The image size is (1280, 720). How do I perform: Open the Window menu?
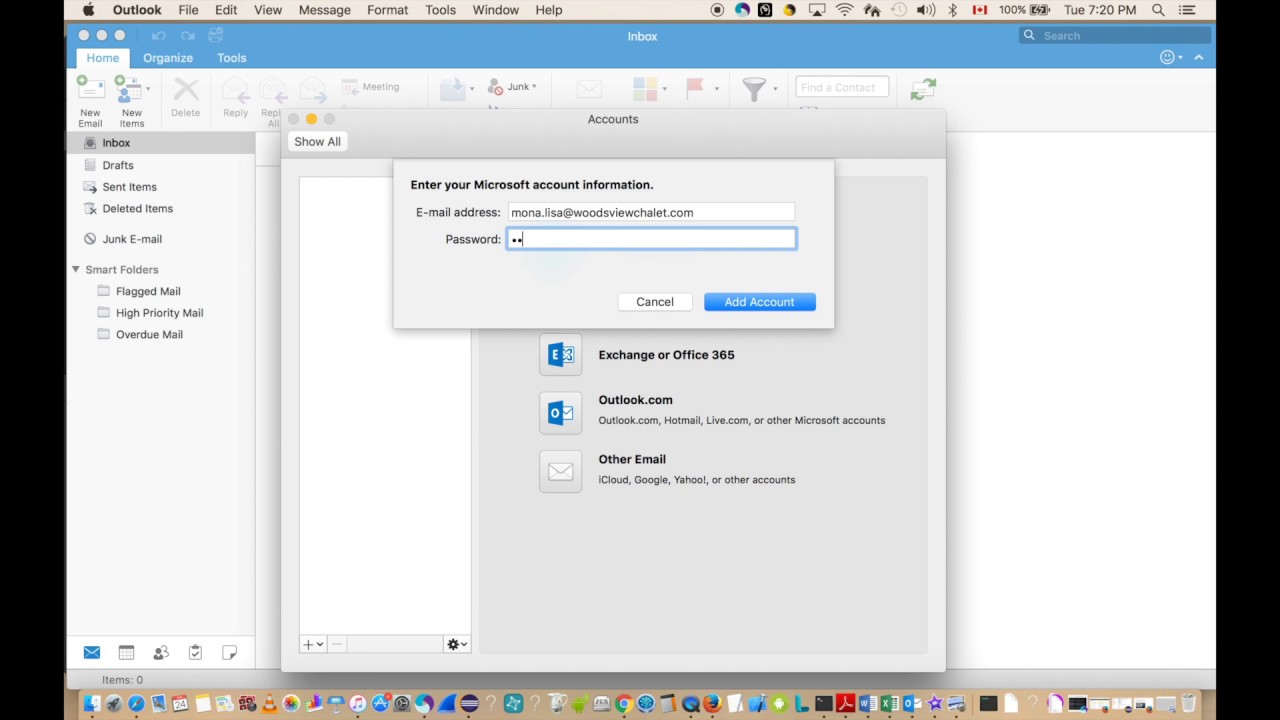[495, 10]
